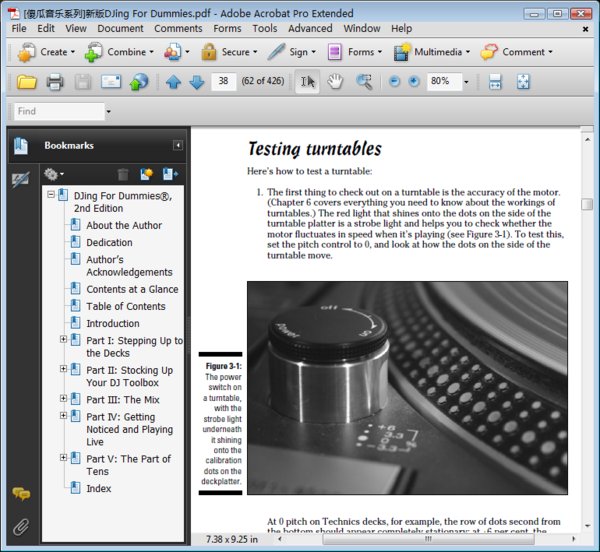
Task: Select the Hand tool
Action: pyautogui.click(x=335, y=81)
